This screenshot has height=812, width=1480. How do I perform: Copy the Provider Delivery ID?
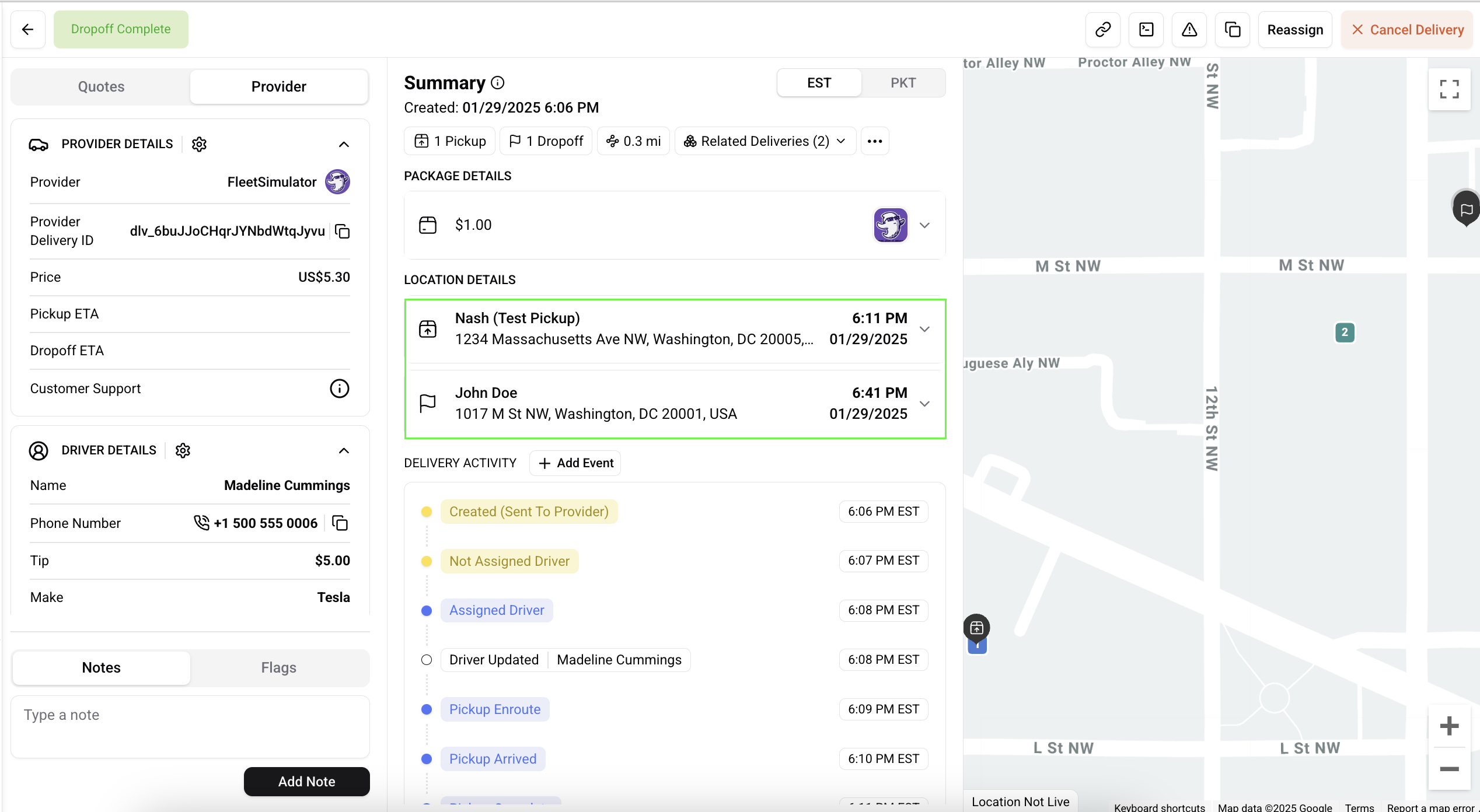point(343,232)
